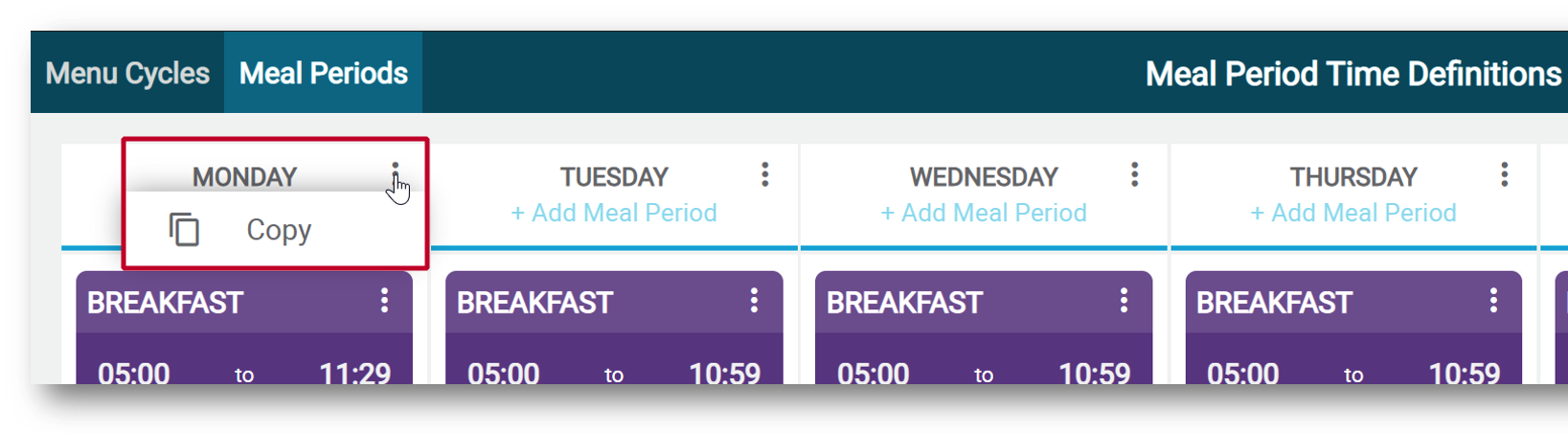Select the Meal Periods tab
The width and height of the screenshot is (1568, 433).
[x=324, y=73]
